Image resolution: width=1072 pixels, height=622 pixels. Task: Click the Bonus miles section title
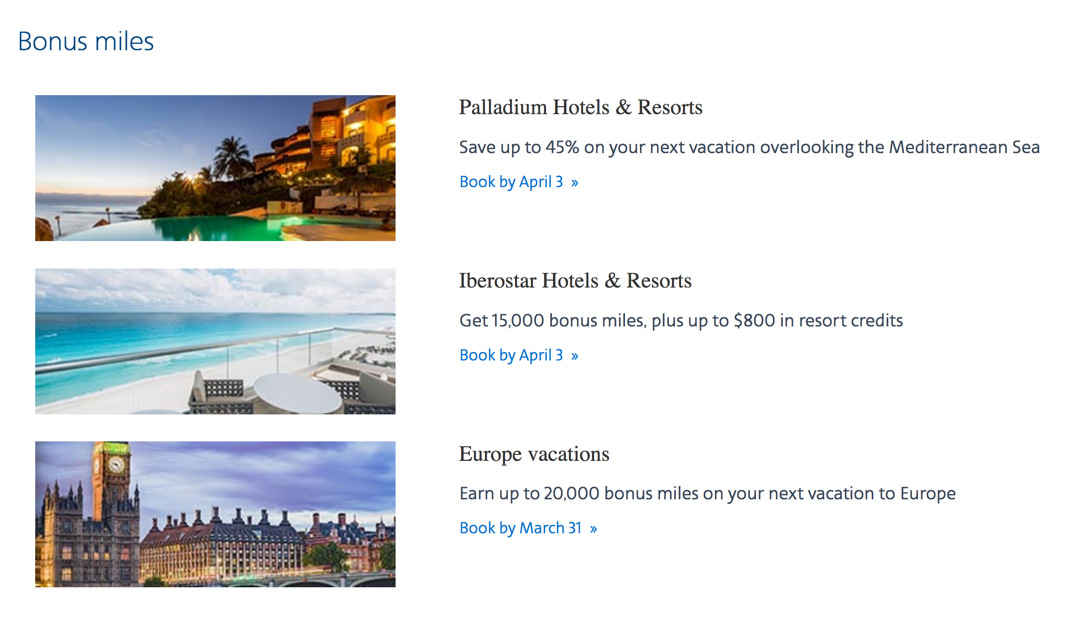coord(86,42)
